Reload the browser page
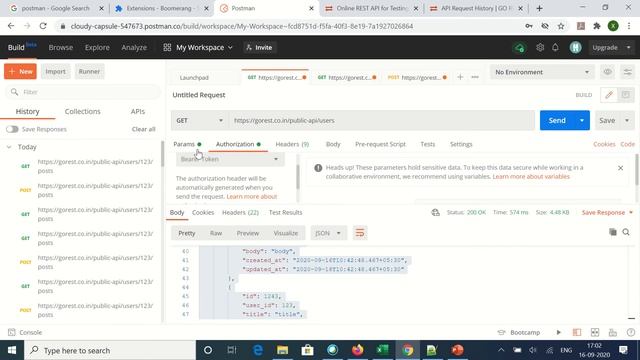 pyautogui.click(x=43, y=26)
